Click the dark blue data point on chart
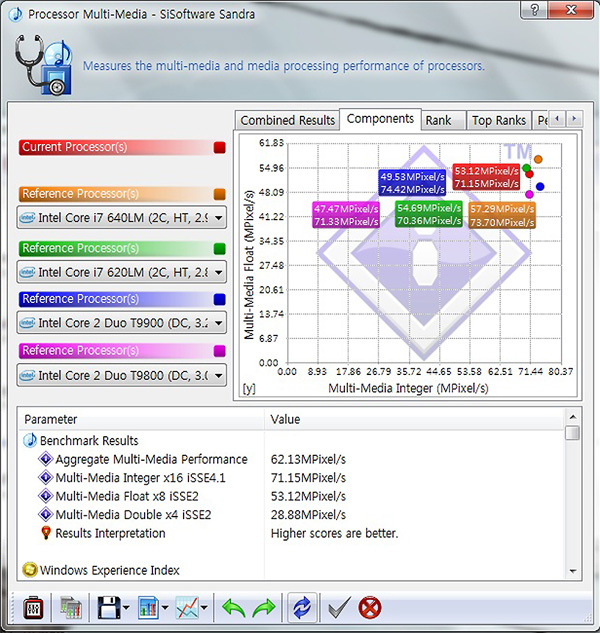The height and width of the screenshot is (633, 600). pyautogui.click(x=540, y=187)
